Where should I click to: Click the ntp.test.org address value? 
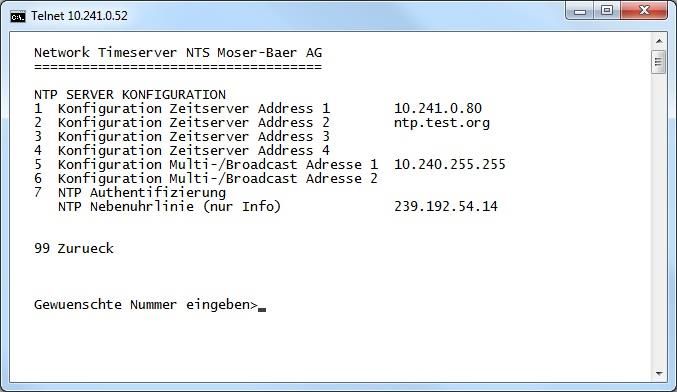[442, 123]
